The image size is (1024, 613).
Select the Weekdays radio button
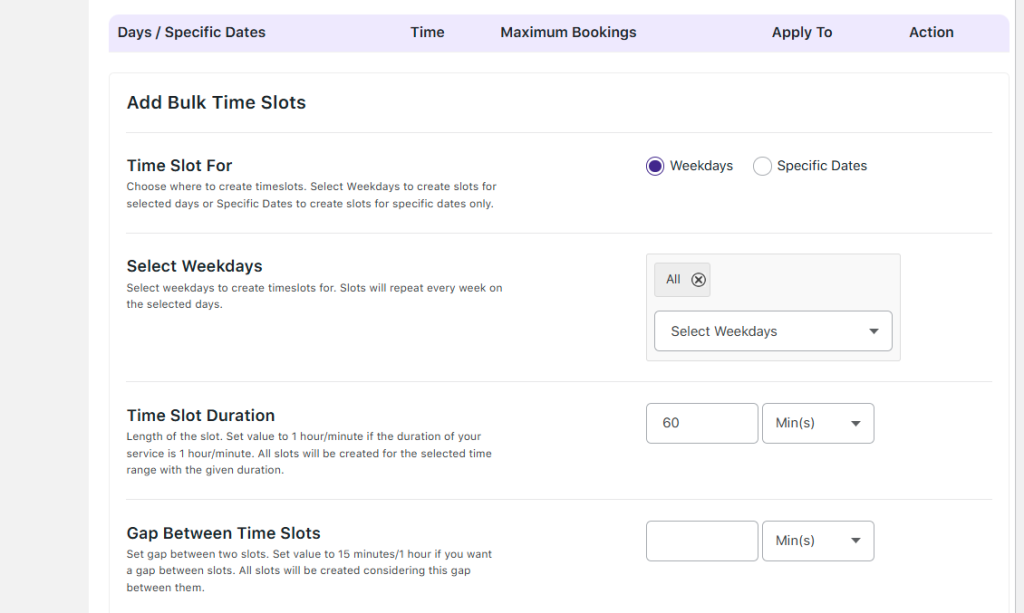[x=655, y=166]
